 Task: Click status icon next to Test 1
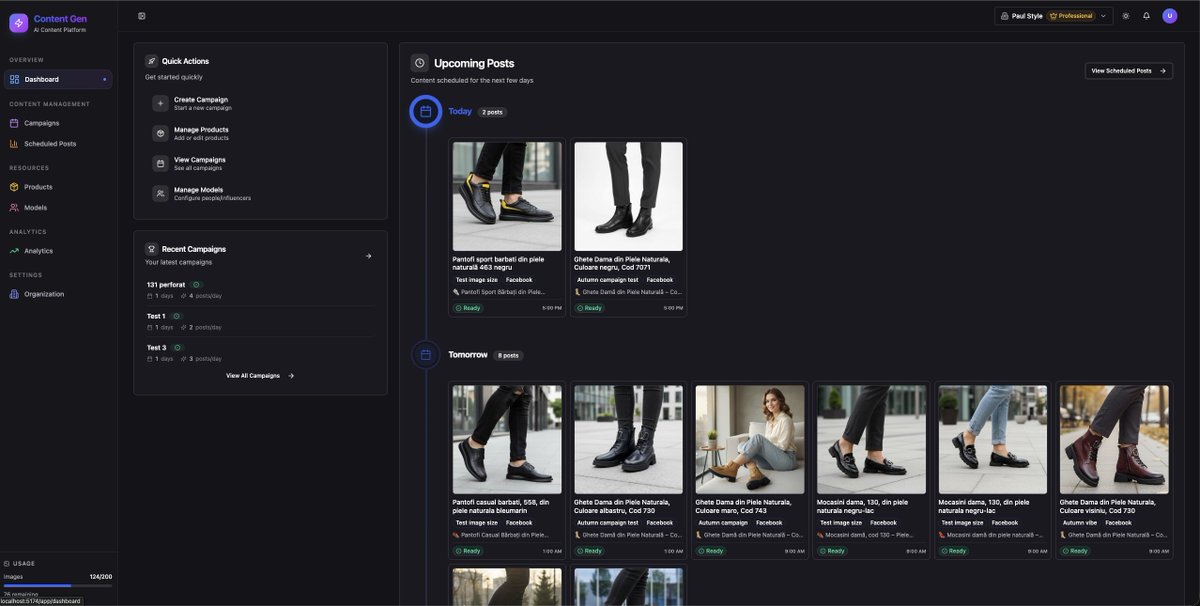click(176, 316)
